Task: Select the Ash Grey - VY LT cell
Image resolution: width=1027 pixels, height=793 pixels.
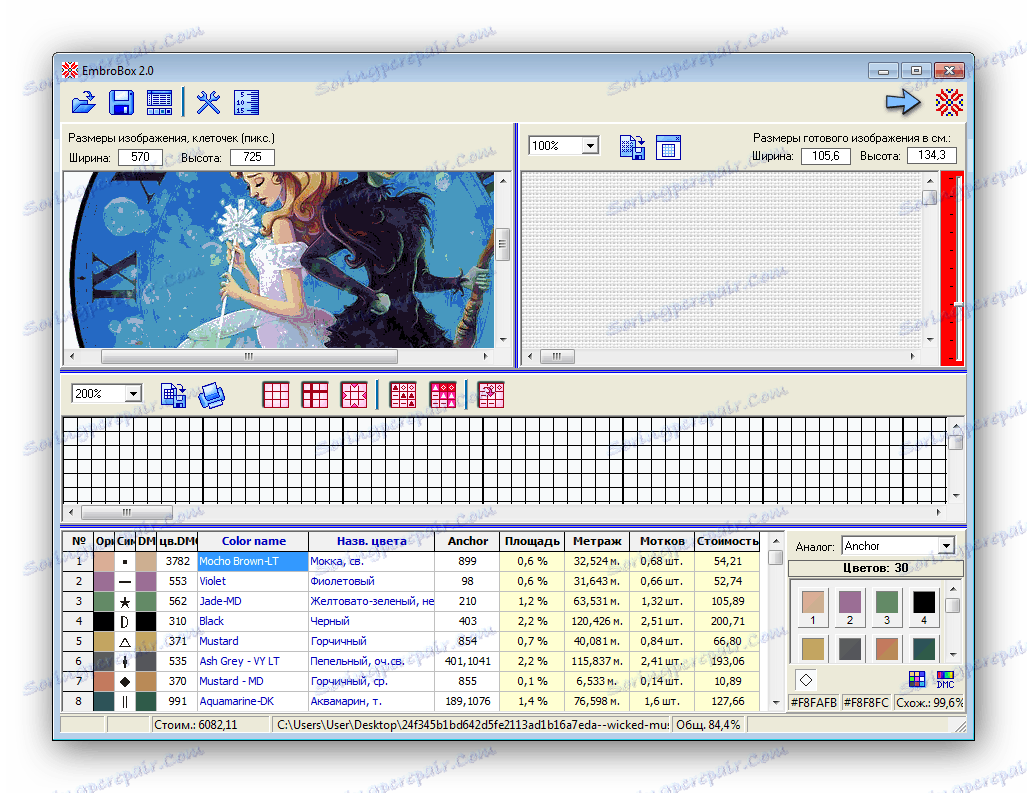Action: coord(253,661)
